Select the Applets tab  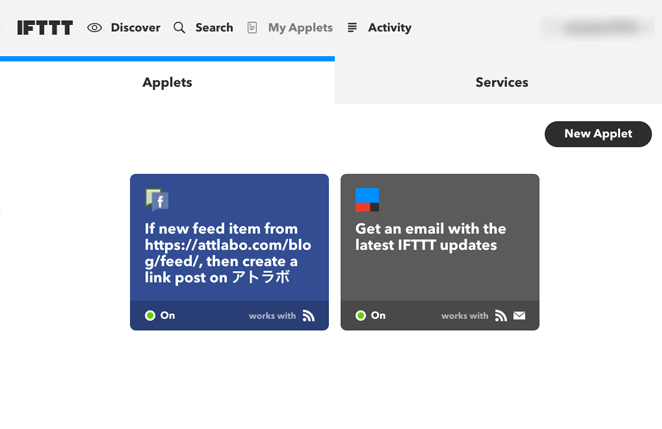coord(167,82)
